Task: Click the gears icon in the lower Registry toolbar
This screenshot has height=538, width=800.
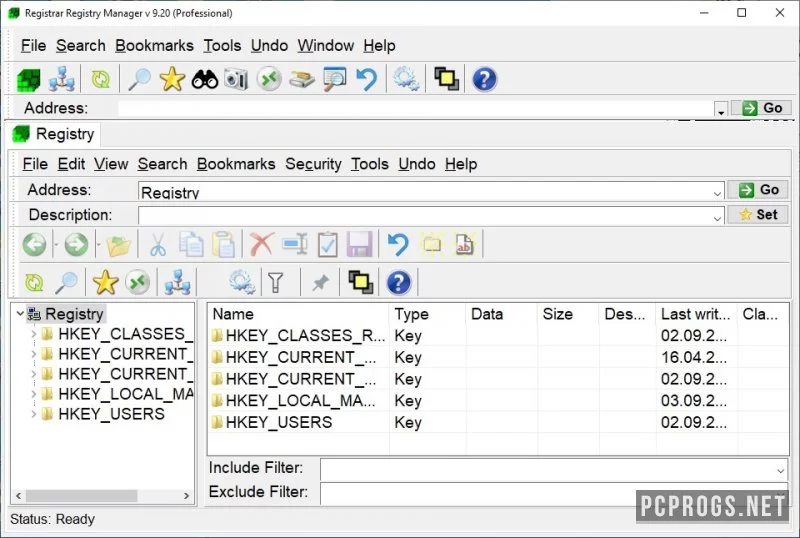Action: coord(242,283)
